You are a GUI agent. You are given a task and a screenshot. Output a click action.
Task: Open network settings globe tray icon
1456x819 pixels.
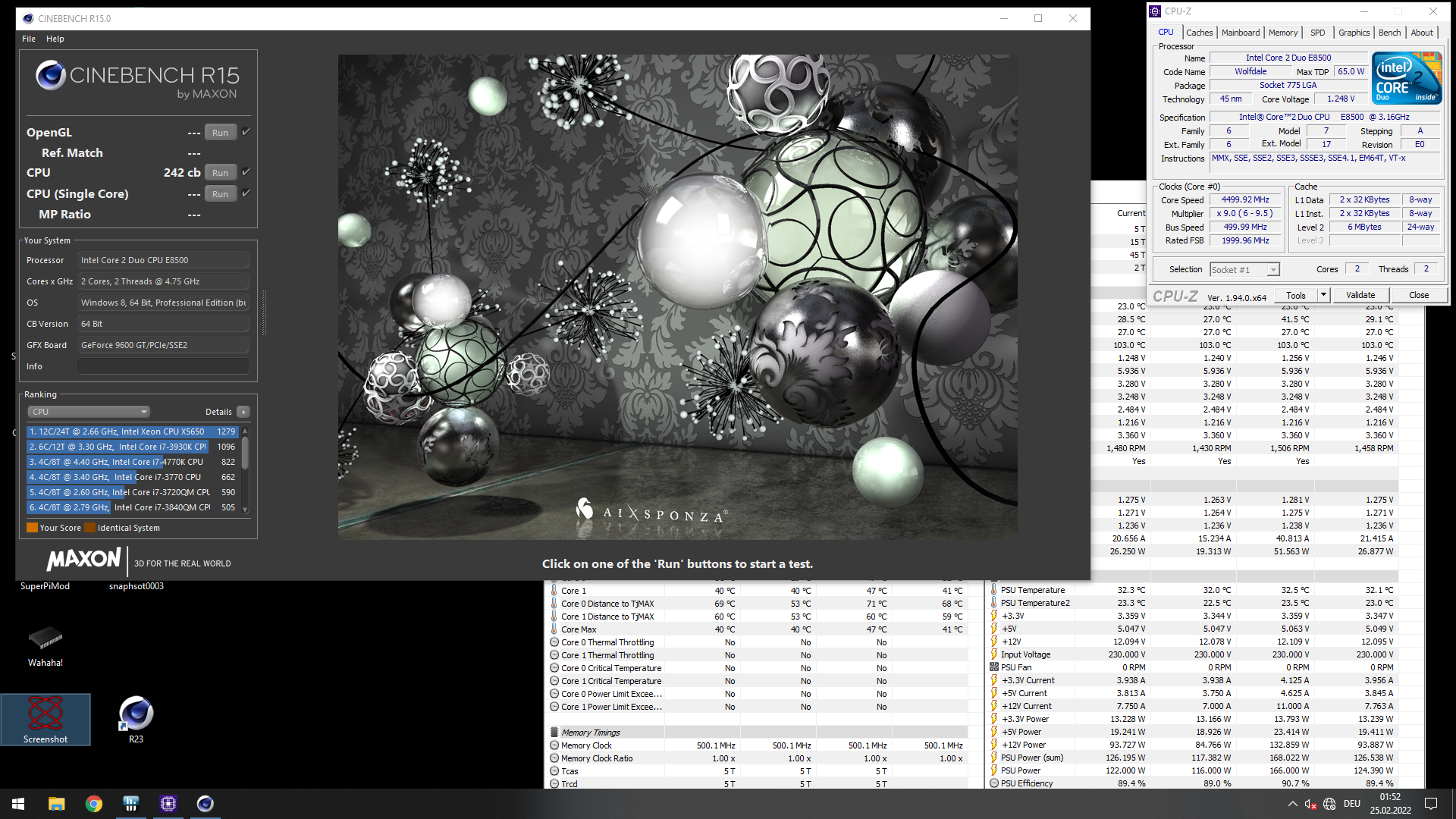click(1329, 804)
